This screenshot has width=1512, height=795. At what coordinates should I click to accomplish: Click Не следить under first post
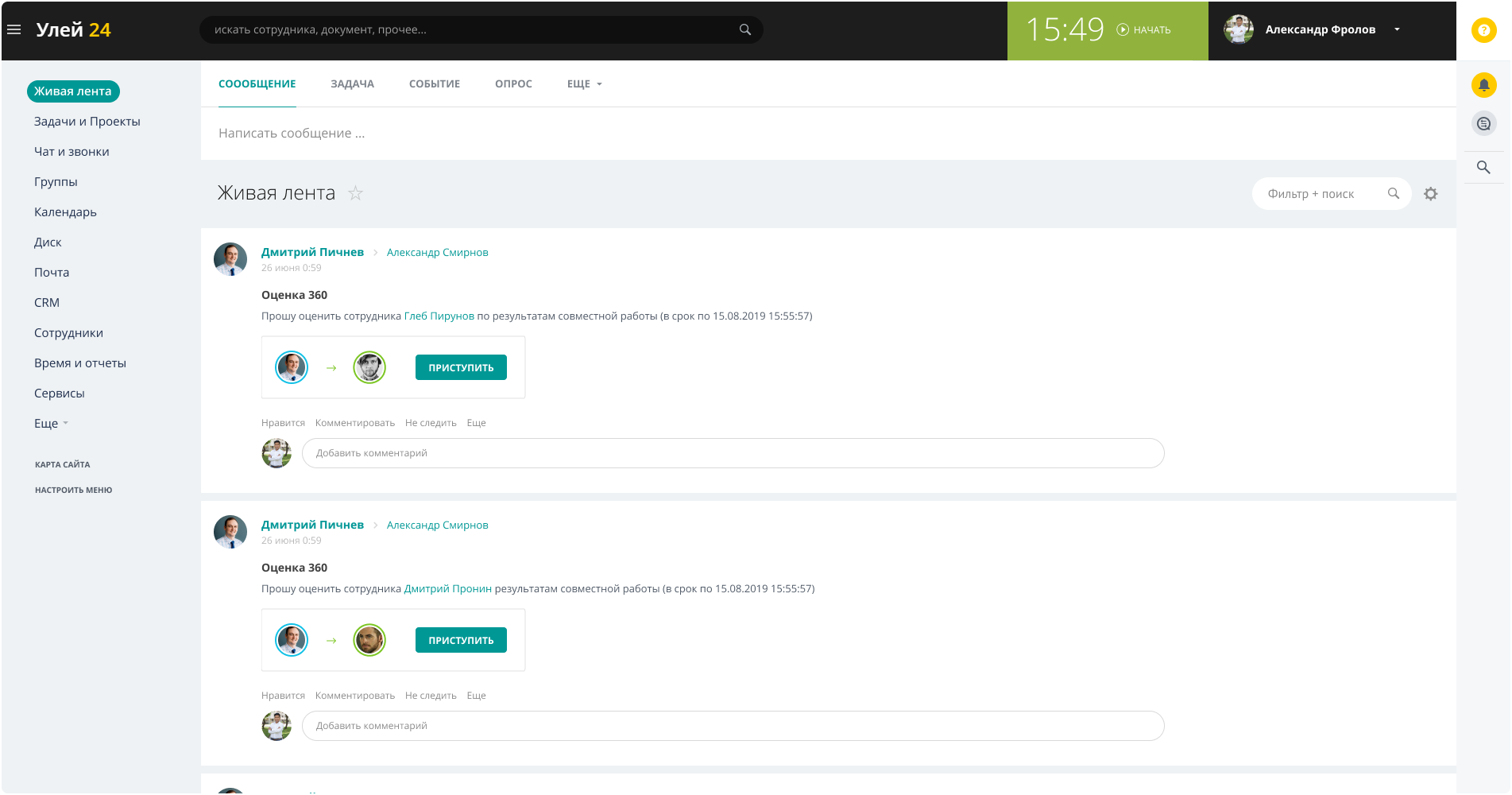tap(431, 423)
